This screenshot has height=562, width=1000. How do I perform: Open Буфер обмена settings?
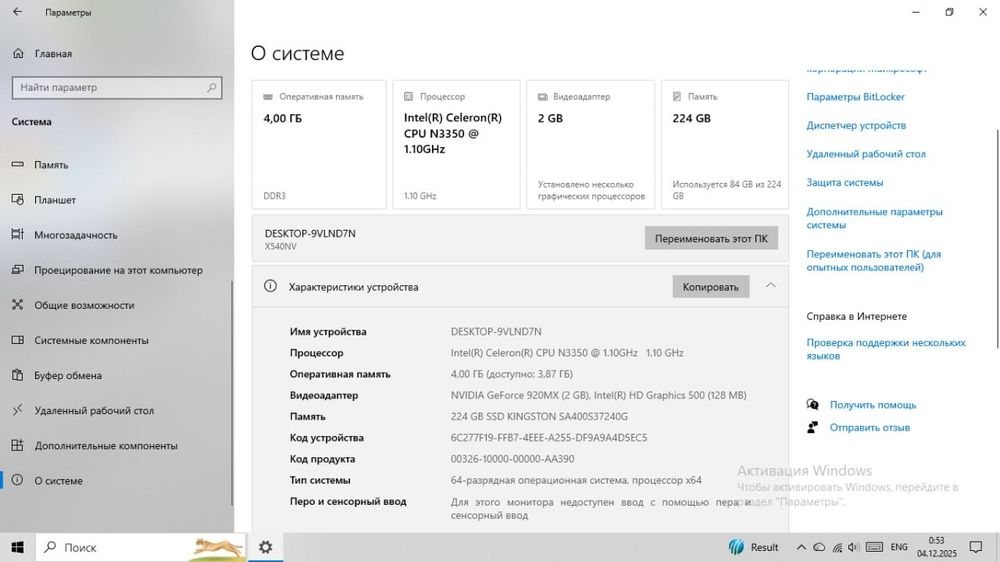pos(68,375)
